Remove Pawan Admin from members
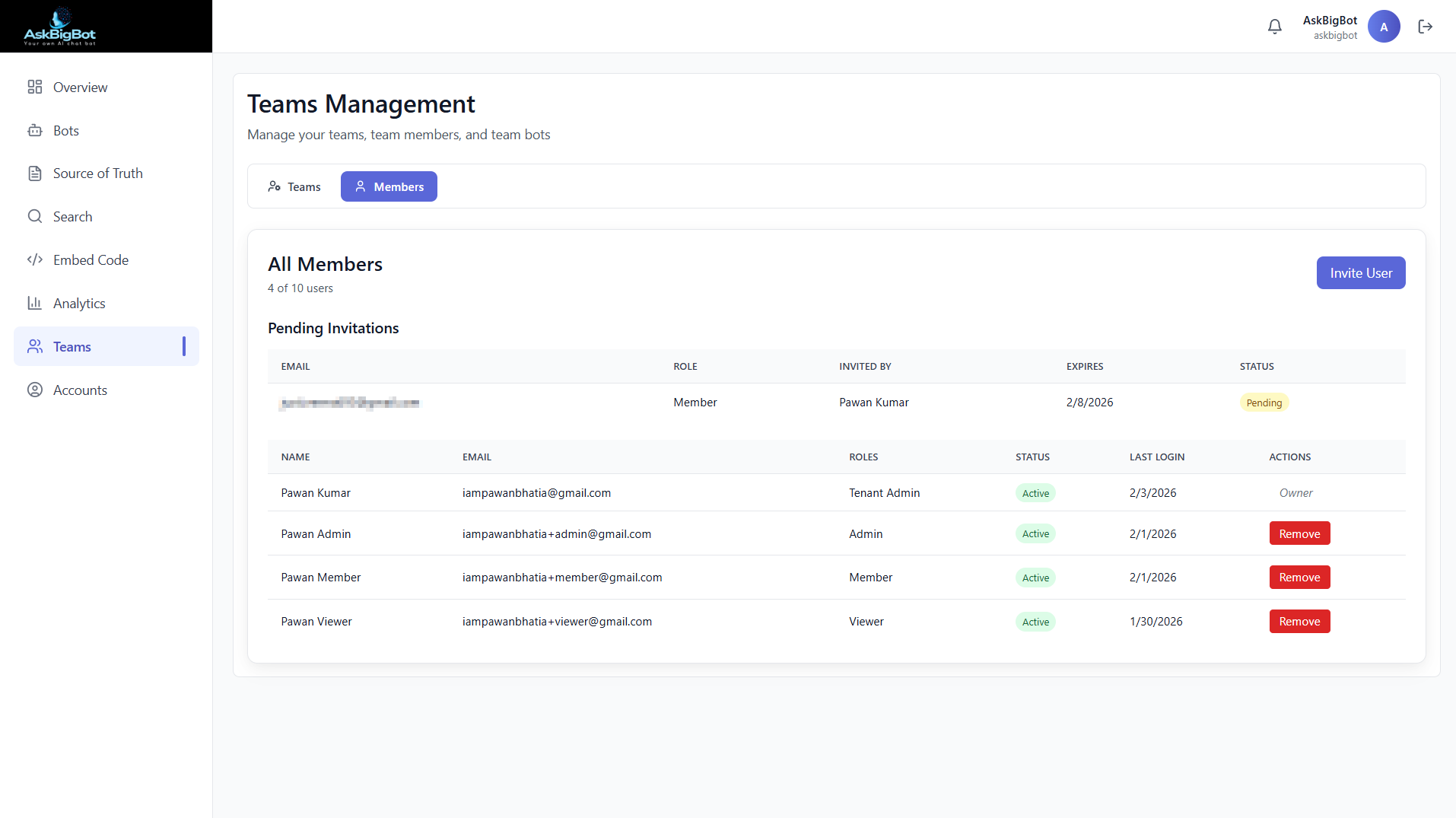1456x818 pixels. pos(1299,533)
